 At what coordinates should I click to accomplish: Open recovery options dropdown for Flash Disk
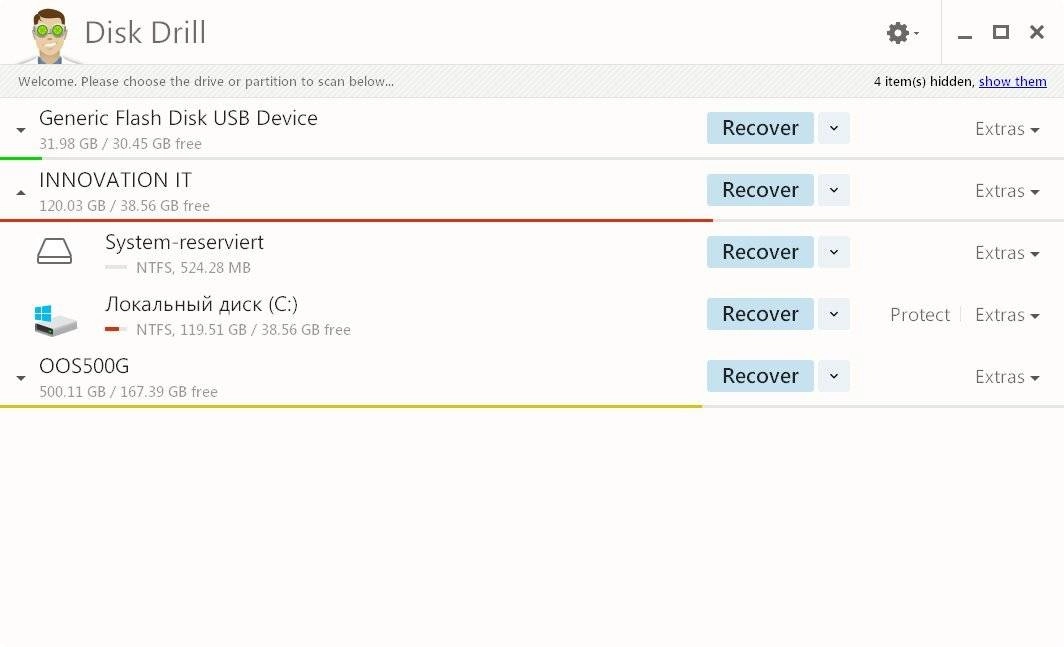(x=834, y=128)
